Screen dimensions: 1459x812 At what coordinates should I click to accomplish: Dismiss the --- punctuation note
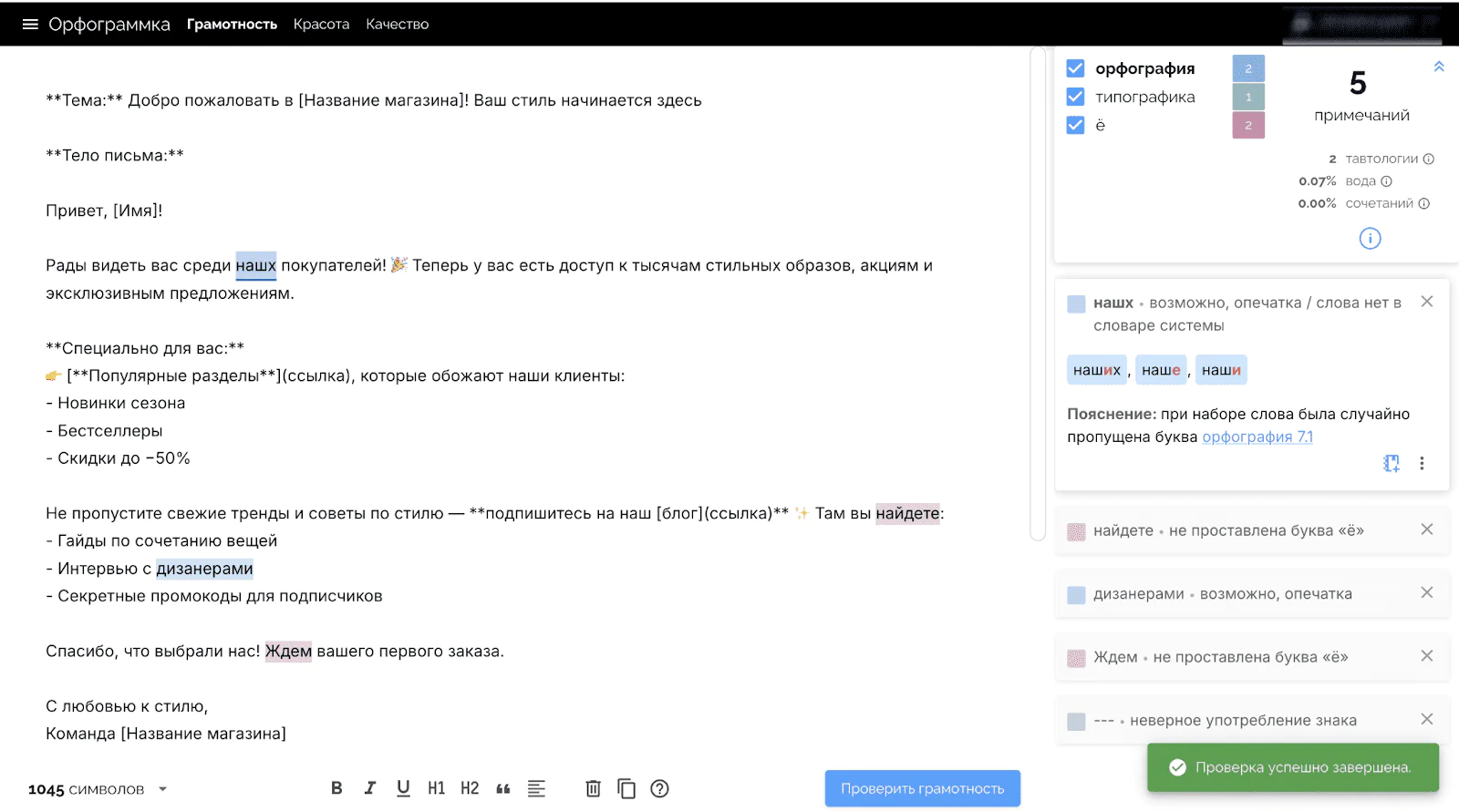[1427, 719]
